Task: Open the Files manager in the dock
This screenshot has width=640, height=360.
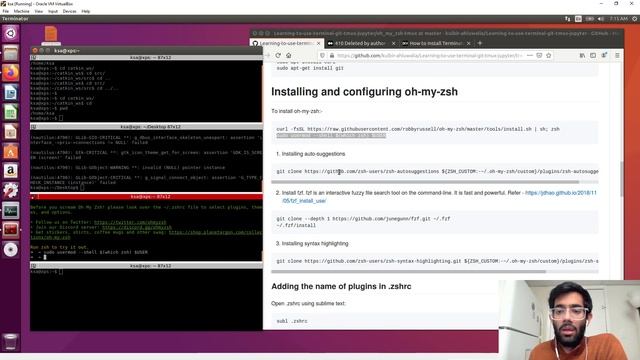Action: pos(10,53)
